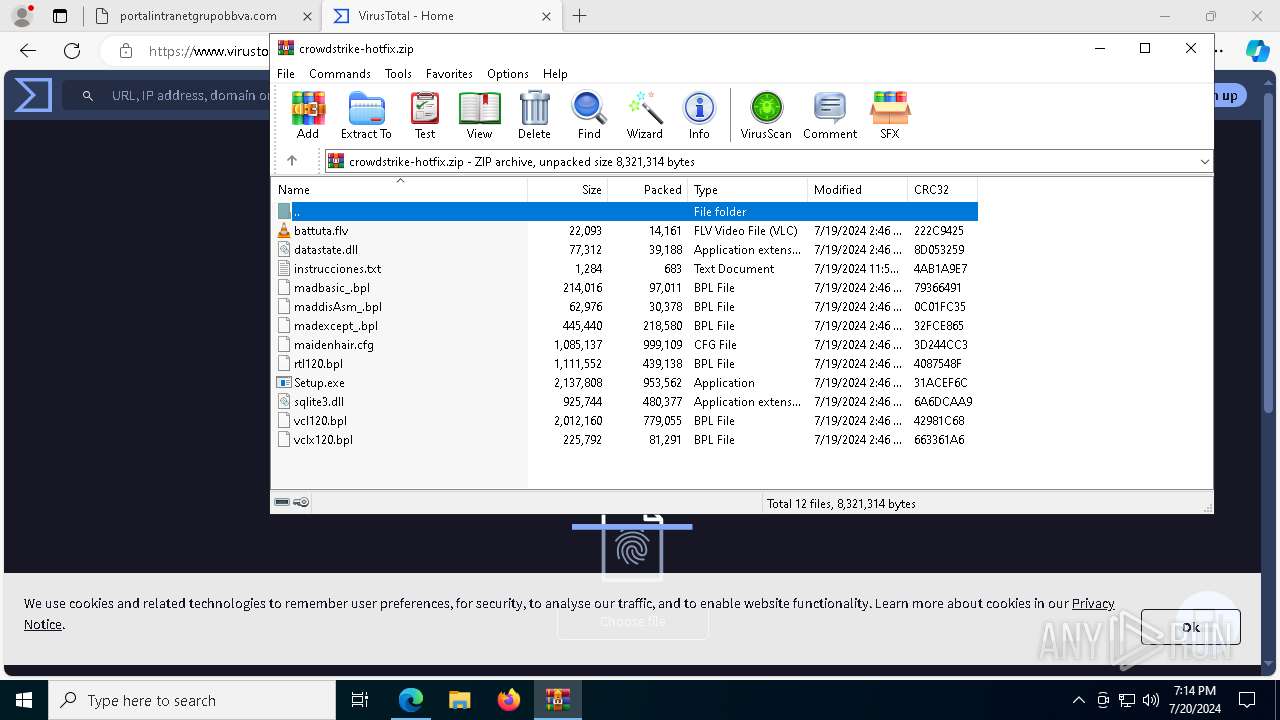Select maddisAsm_.bpl file
1280x720 pixels.
click(625, 307)
